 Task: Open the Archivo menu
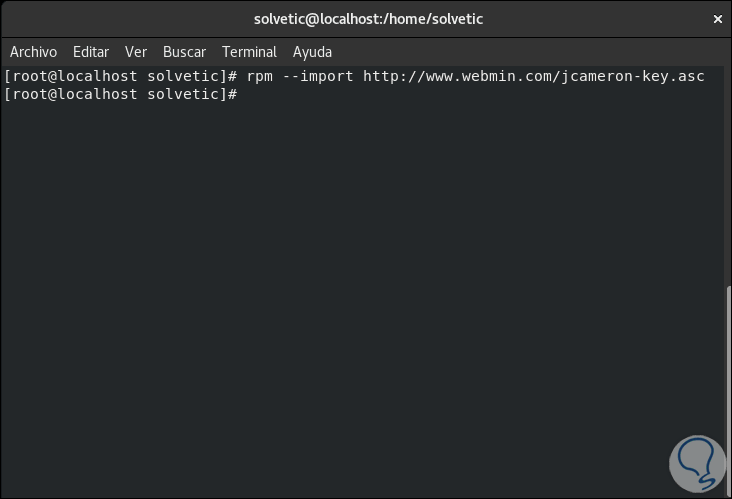pyautogui.click(x=33, y=52)
